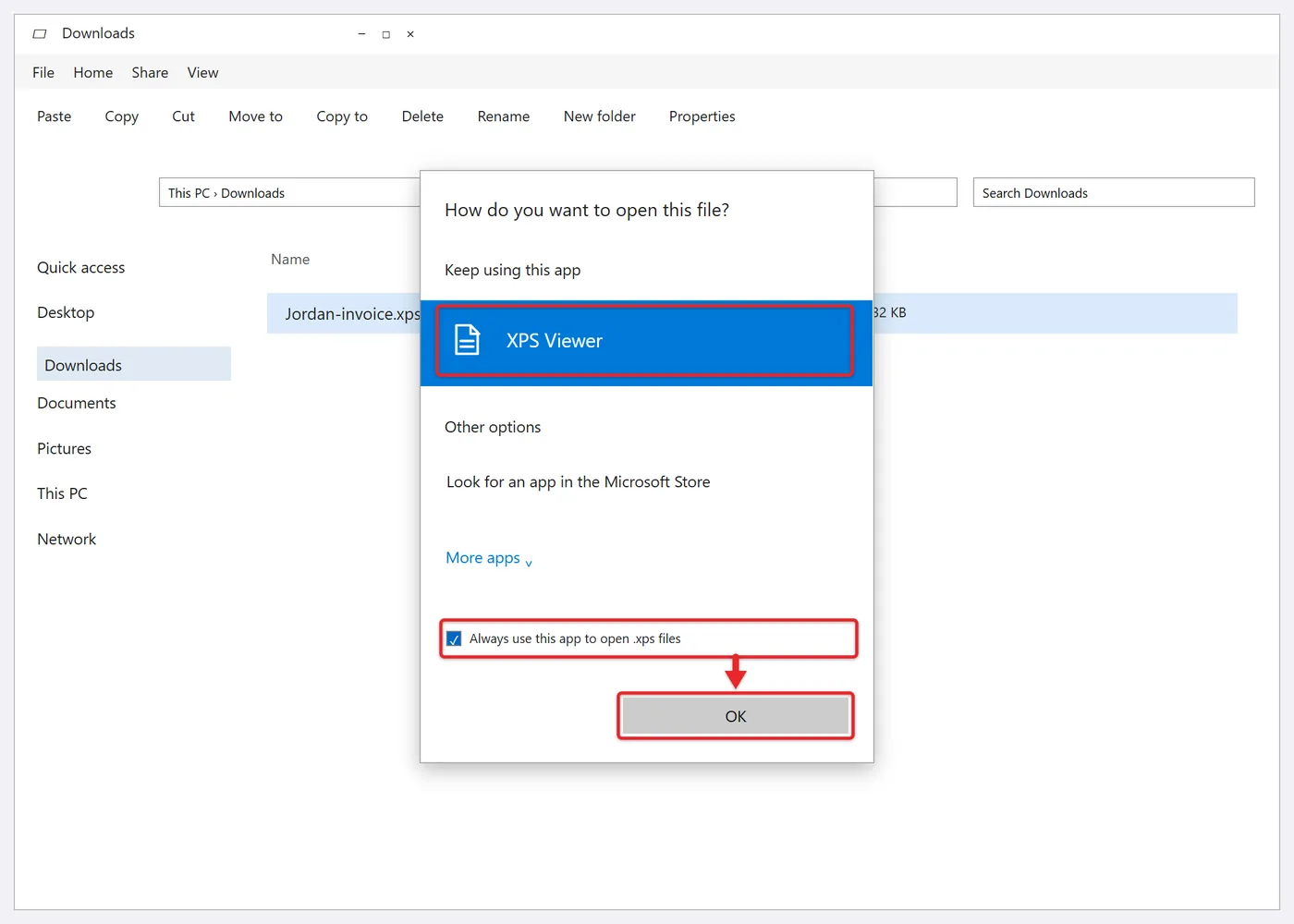Select Quick access in sidebar
Screen dimensions: 1294x924
click(81, 268)
